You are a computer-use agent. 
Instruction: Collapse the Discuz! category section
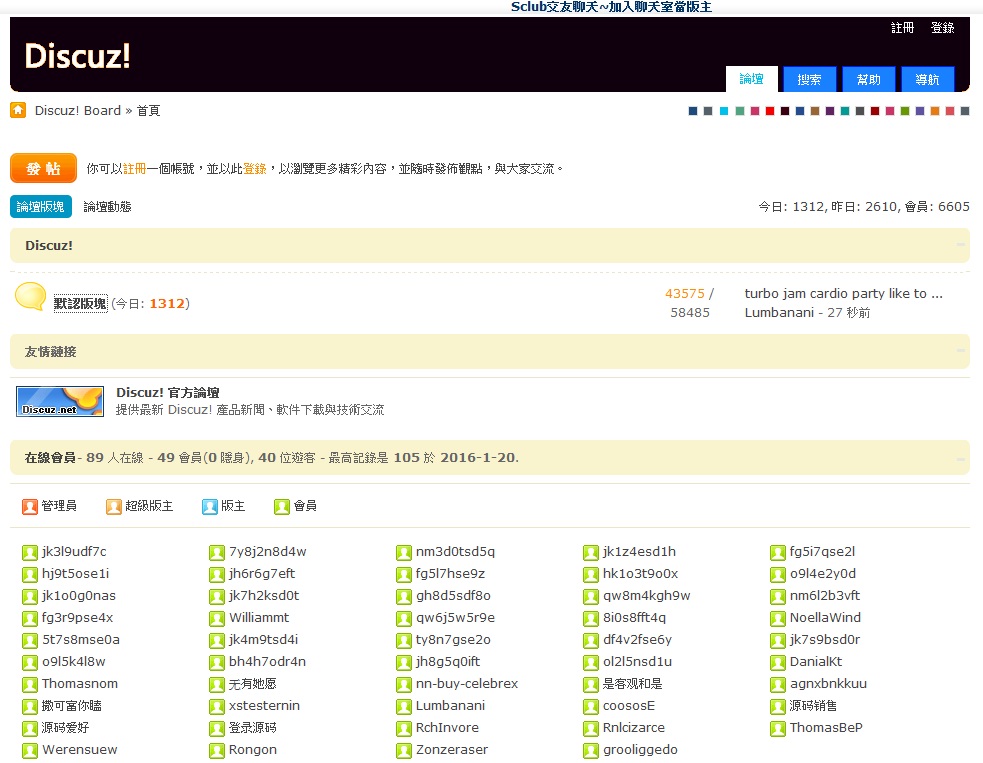point(960,245)
